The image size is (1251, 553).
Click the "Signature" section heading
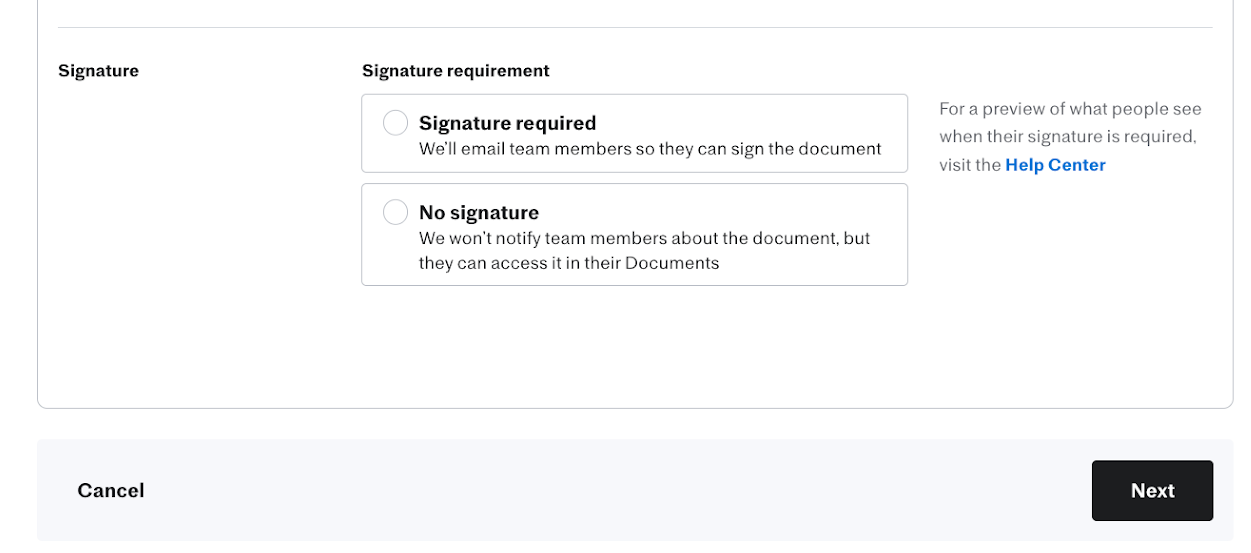click(98, 71)
